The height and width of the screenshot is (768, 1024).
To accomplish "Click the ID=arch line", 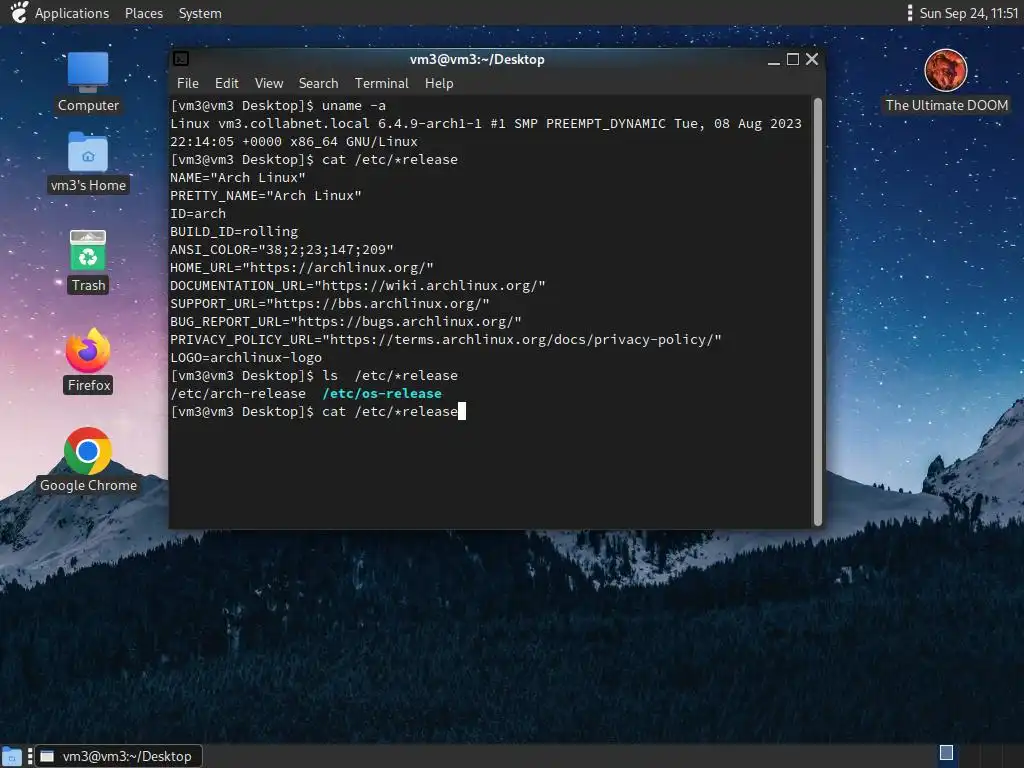I will pos(198,214).
